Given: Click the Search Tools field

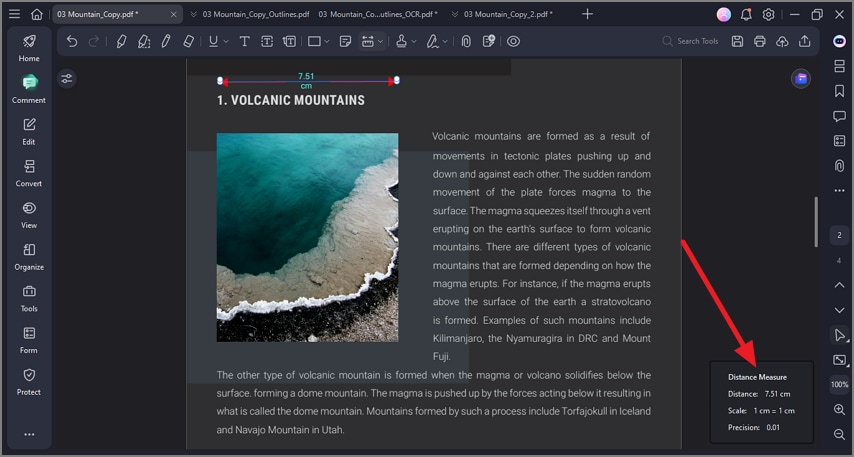Looking at the screenshot, I should [691, 41].
